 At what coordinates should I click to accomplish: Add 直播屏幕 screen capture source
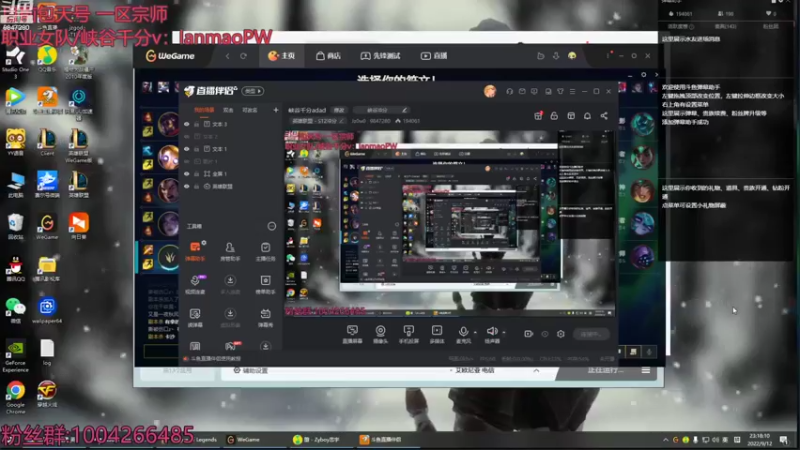(x=352, y=334)
